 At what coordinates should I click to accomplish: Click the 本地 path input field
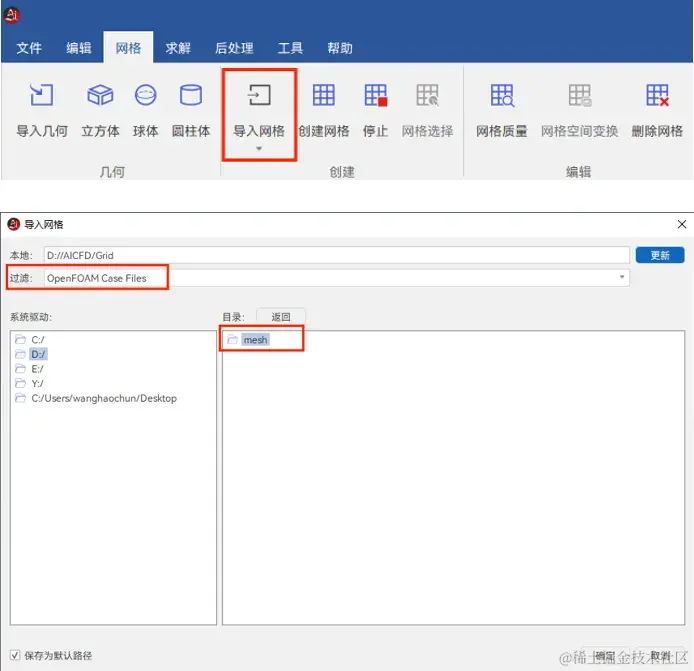click(336, 255)
